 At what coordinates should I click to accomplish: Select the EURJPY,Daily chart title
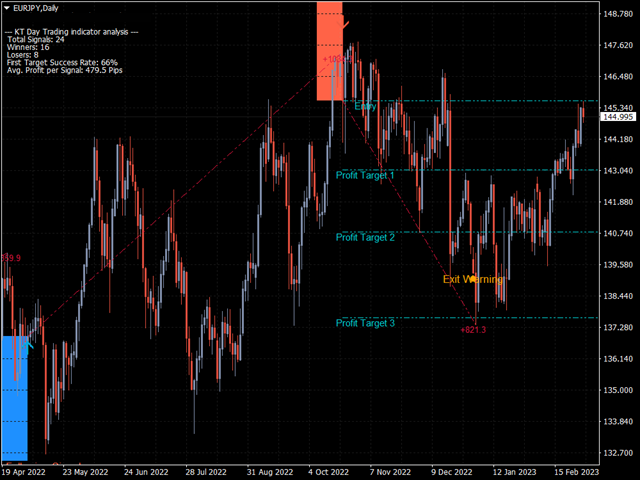pyautogui.click(x=36, y=8)
